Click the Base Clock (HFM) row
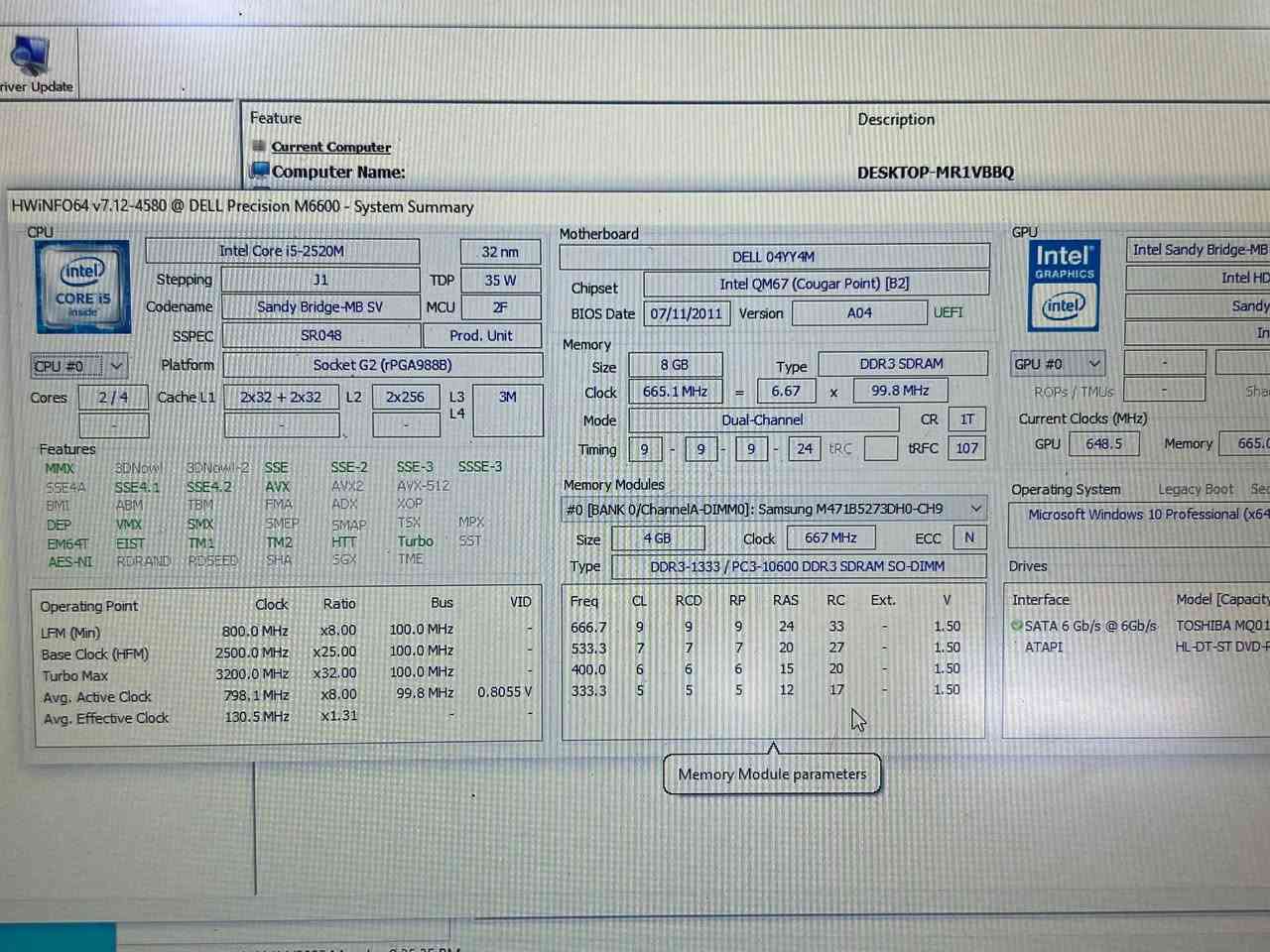This screenshot has width=1270, height=952. [288, 653]
